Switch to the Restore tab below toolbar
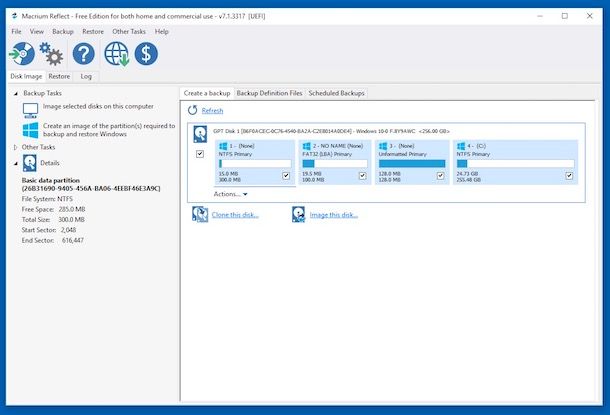610x415 pixels. tap(59, 76)
